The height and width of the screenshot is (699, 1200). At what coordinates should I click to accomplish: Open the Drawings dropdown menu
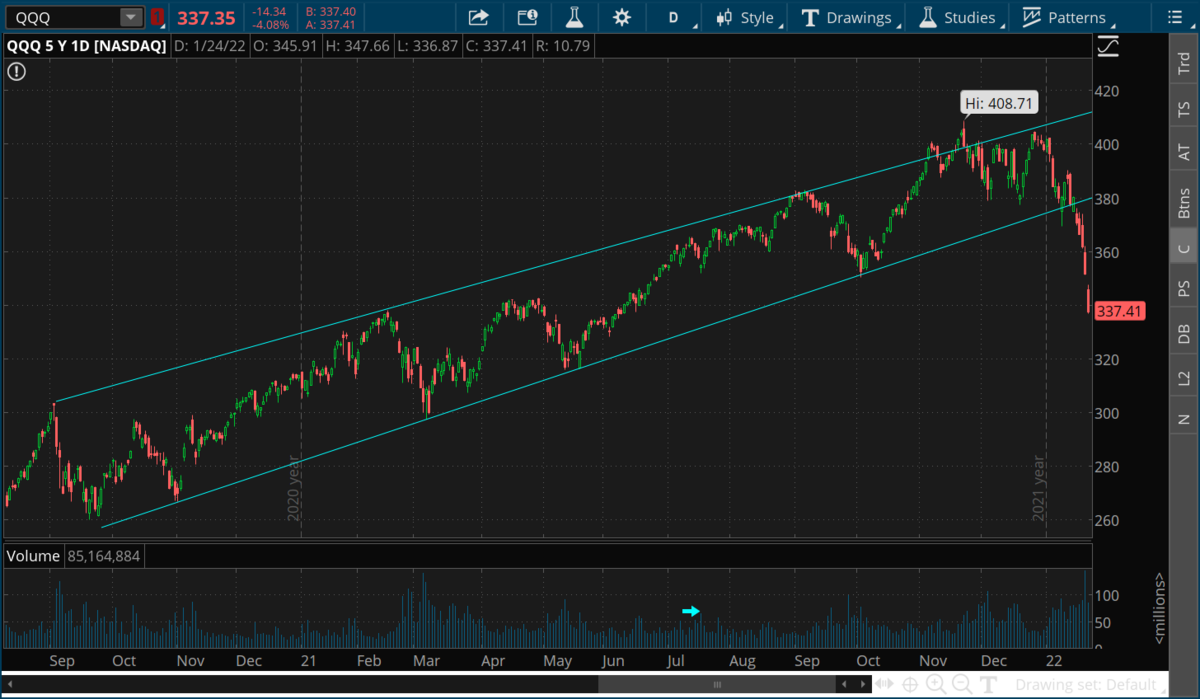[x=848, y=17]
